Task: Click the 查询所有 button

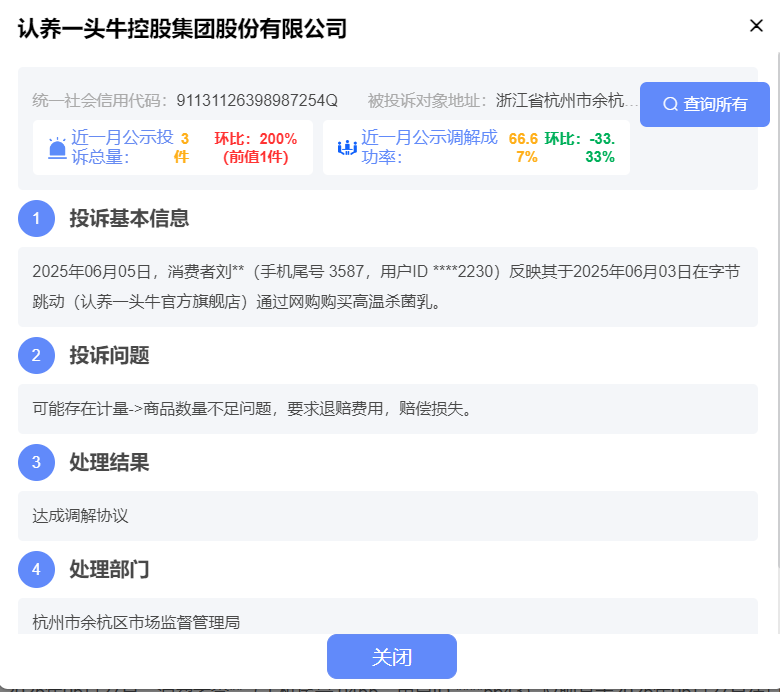Action: pyautogui.click(x=704, y=104)
